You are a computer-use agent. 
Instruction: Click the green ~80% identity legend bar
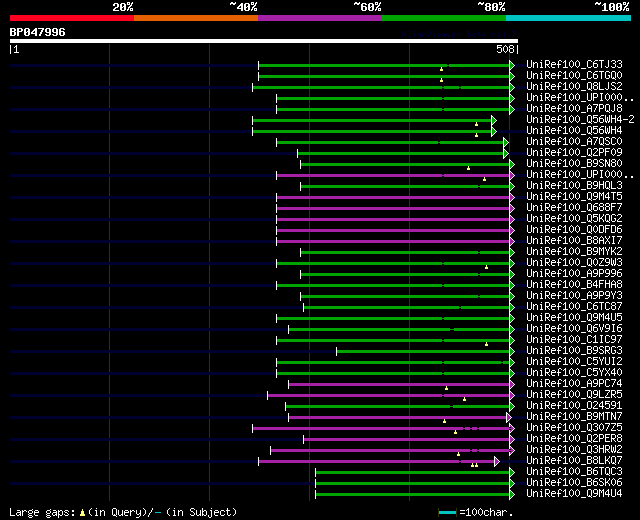pos(444,18)
